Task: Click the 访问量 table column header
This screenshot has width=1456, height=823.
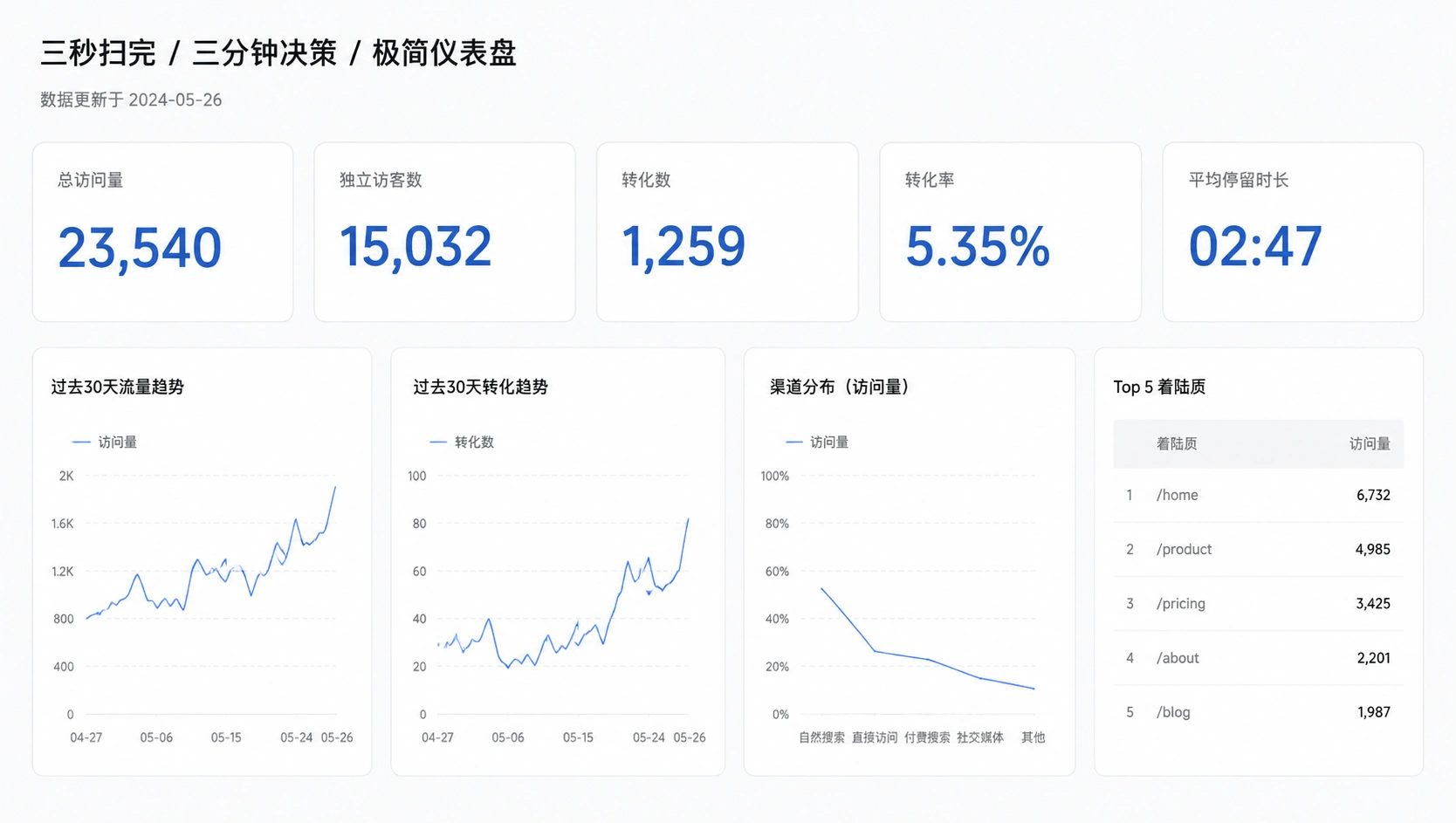Action: 1370,444
